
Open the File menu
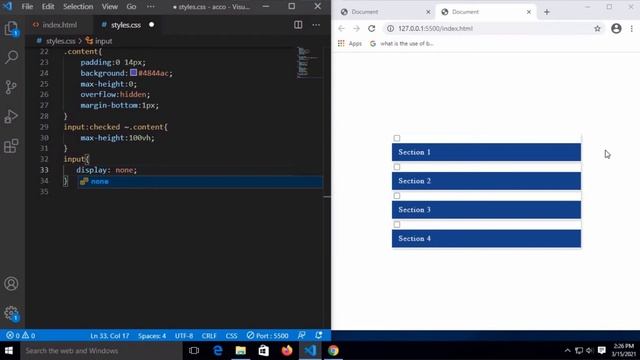click(x=27, y=7)
